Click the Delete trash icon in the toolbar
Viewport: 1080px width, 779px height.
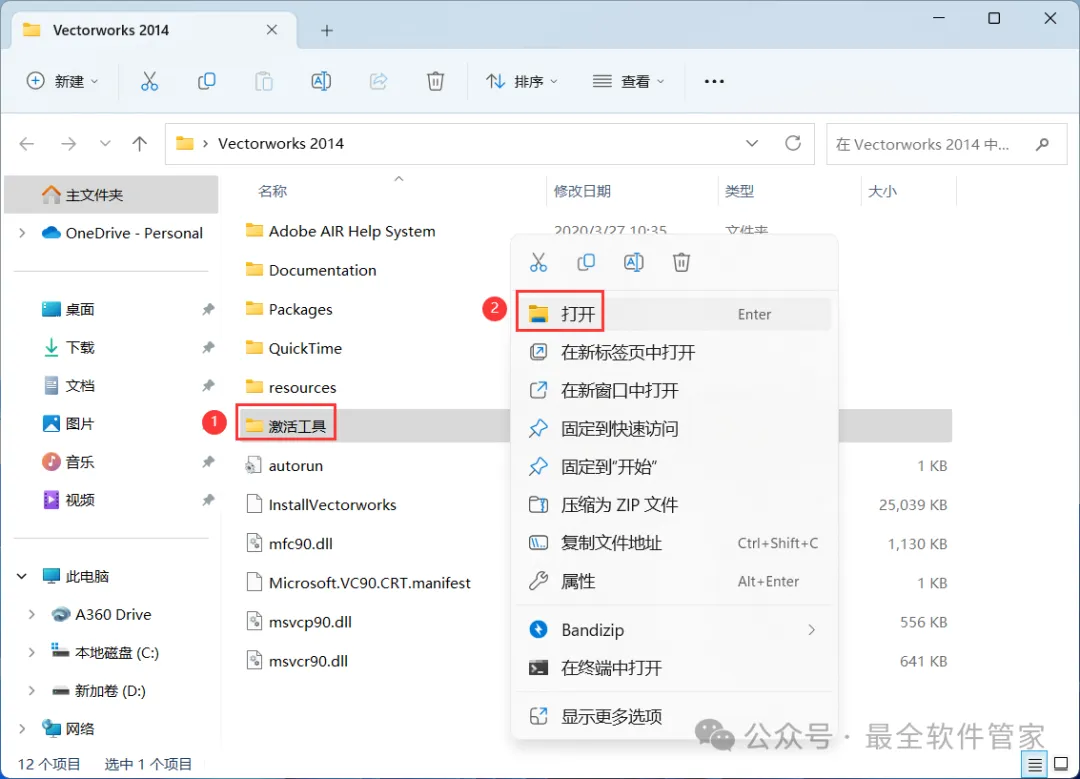pos(435,81)
